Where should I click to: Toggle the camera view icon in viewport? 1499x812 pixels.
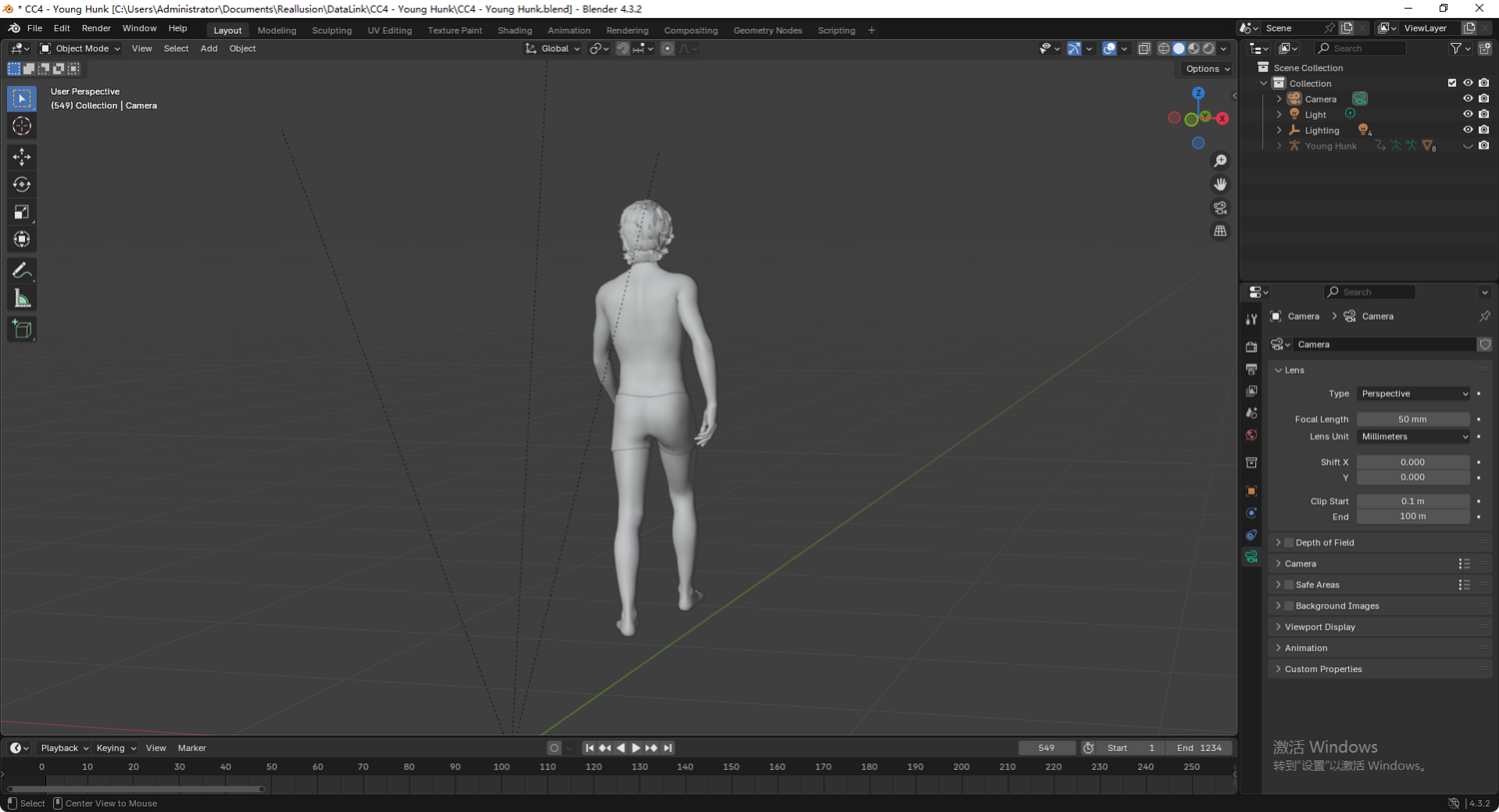[x=1220, y=208]
